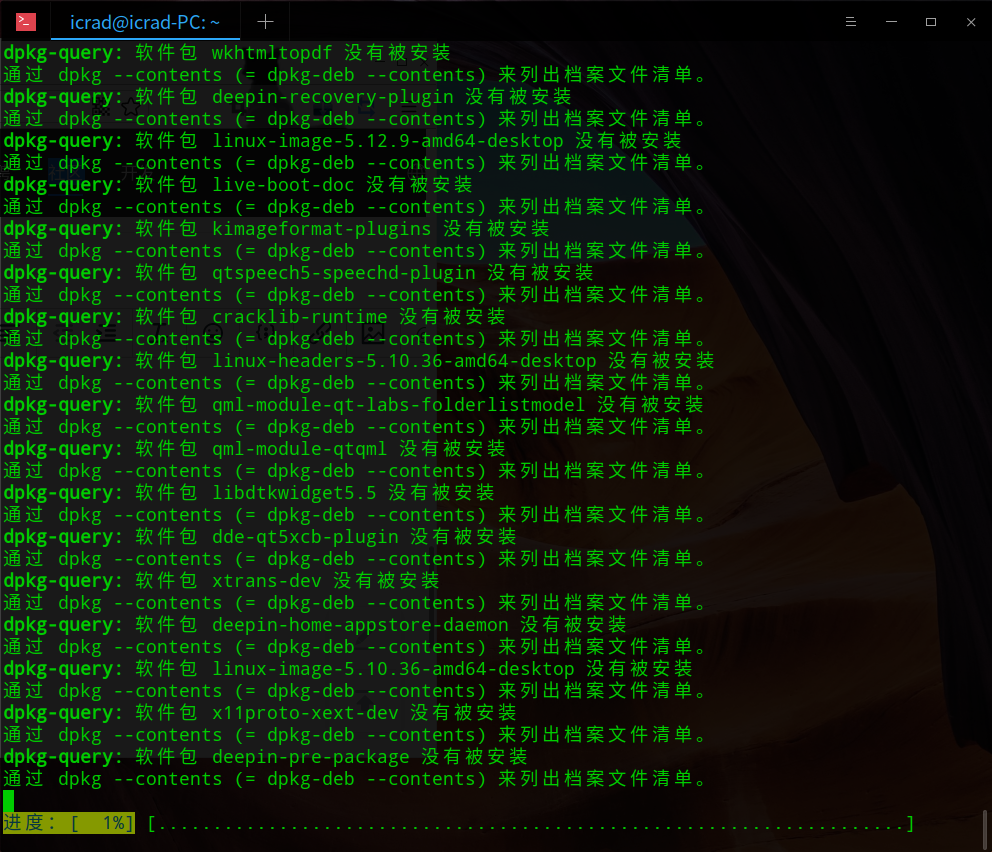The width and height of the screenshot is (992, 852).
Task: Open the hamburger main menu
Action: click(850, 22)
